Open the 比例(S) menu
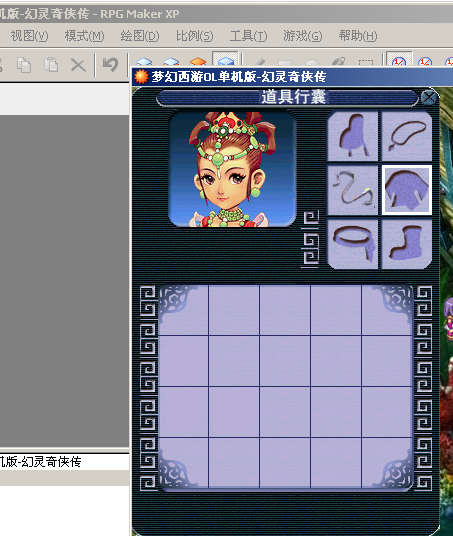 coord(195,36)
